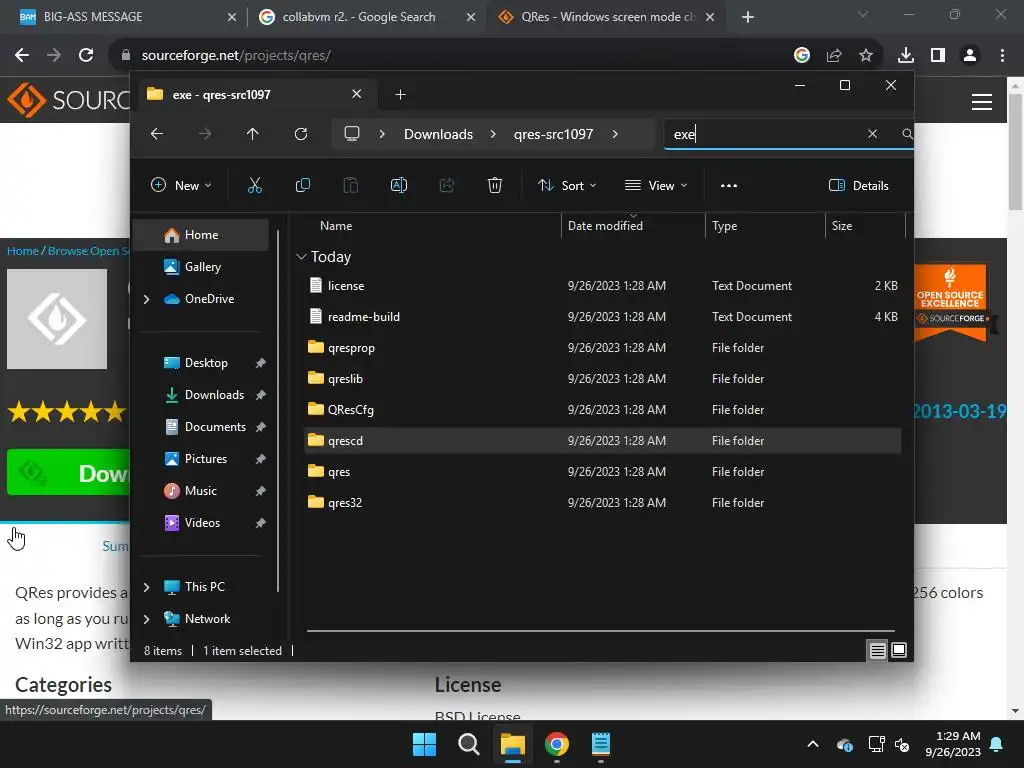Image resolution: width=1024 pixels, height=768 pixels.
Task: Bookmark this page with the star icon
Action: (866, 56)
